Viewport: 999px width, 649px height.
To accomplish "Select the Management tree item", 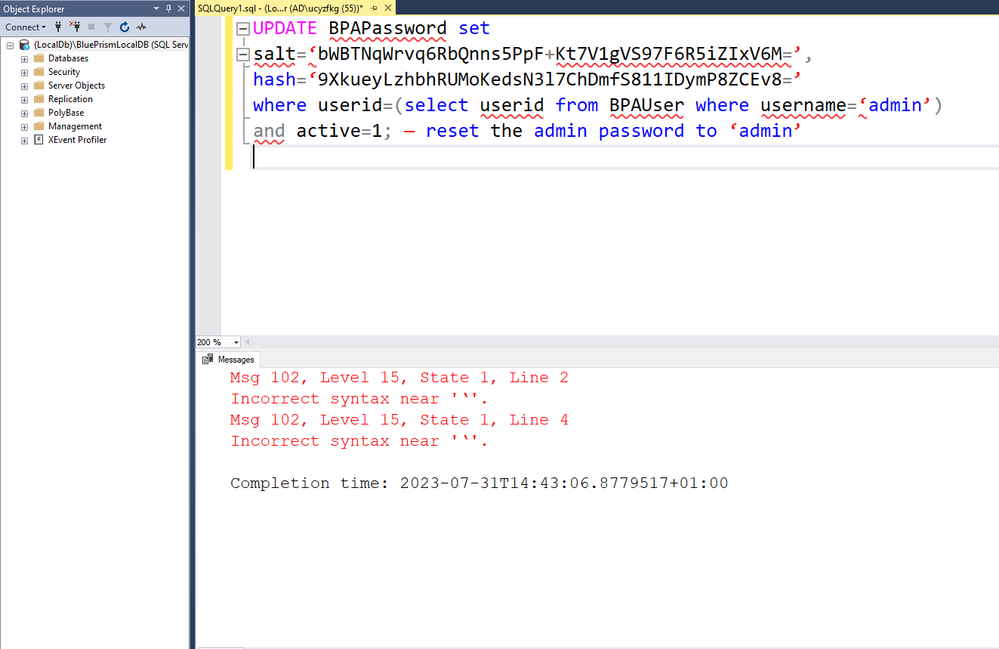I will click(75, 126).
